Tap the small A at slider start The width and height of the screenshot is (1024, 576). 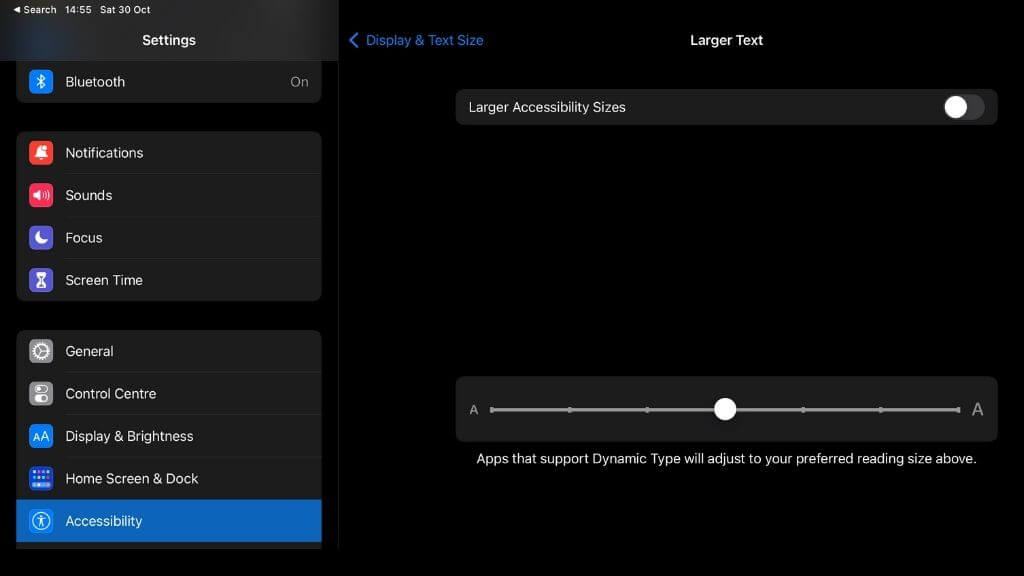(x=474, y=410)
